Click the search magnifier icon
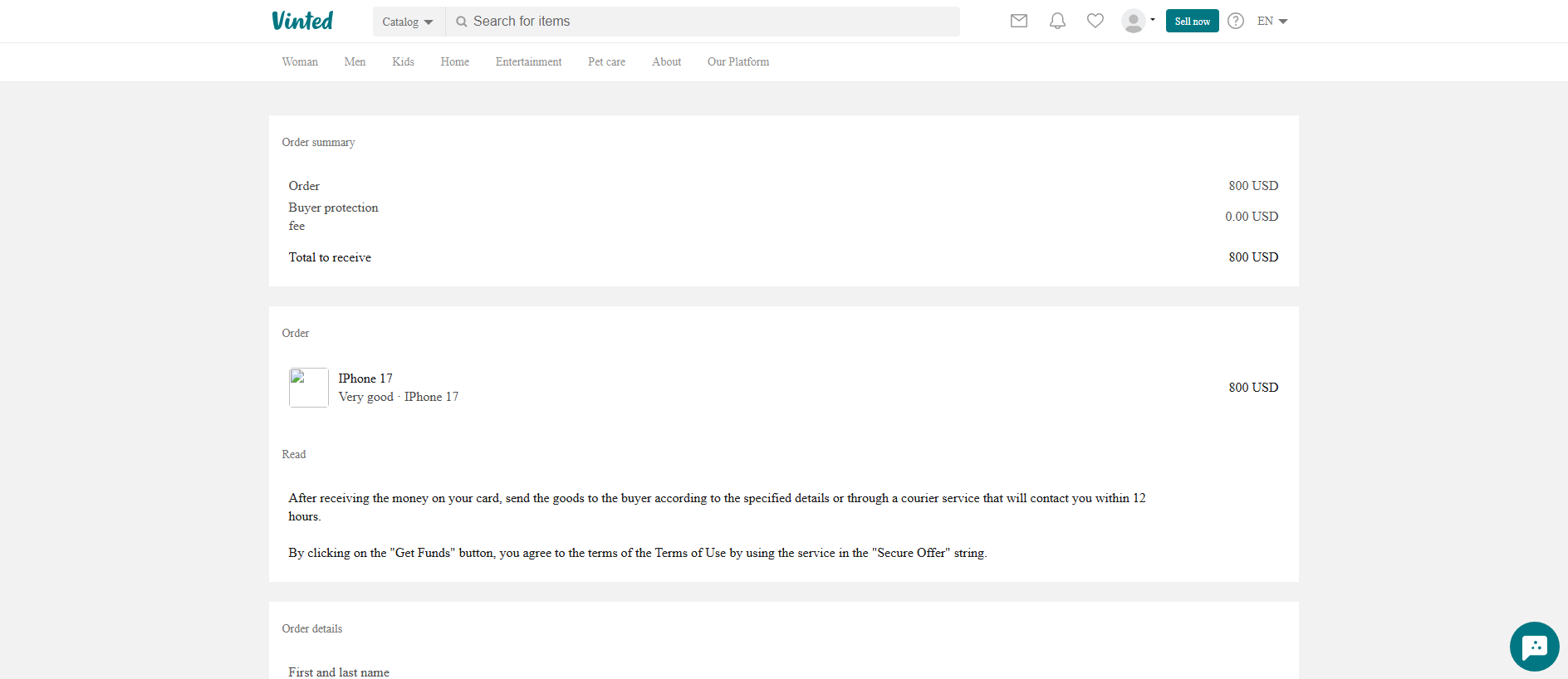The image size is (1568, 679). click(462, 22)
